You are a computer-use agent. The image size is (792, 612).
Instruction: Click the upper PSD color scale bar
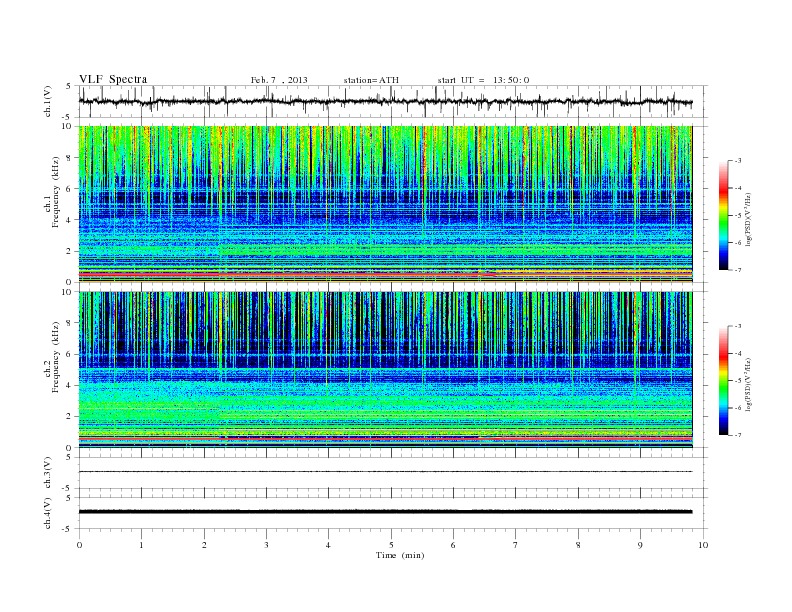[x=723, y=215]
